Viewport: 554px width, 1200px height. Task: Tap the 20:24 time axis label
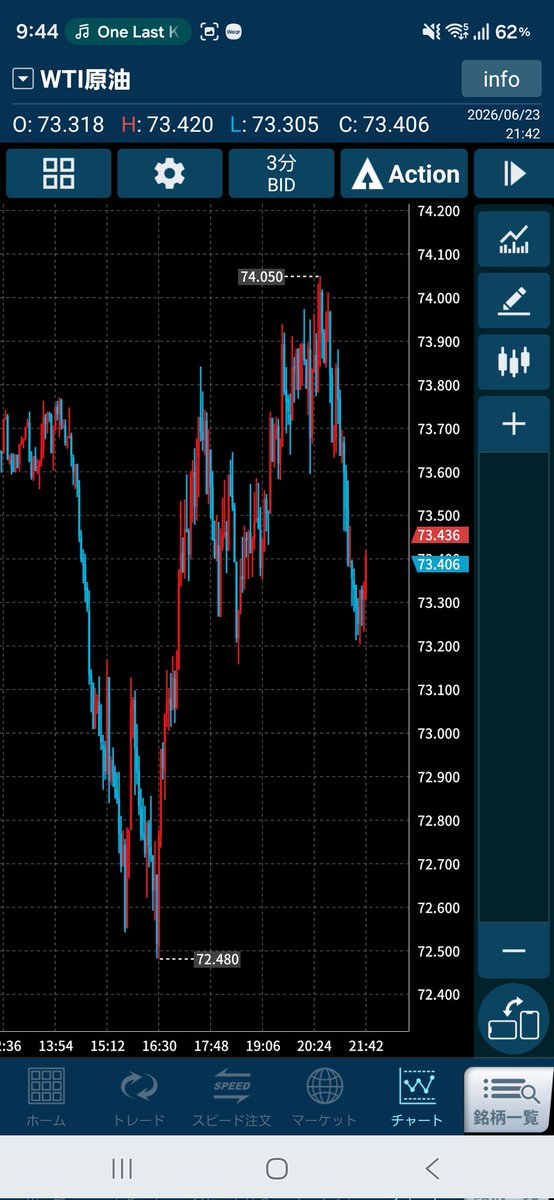pos(314,1046)
